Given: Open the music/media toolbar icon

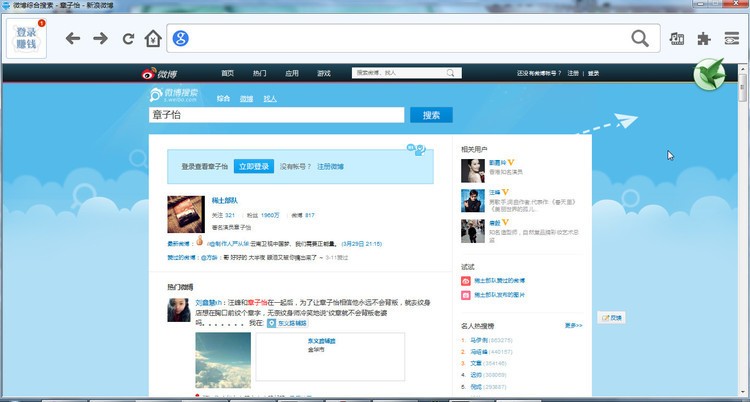Looking at the screenshot, I should 676,38.
